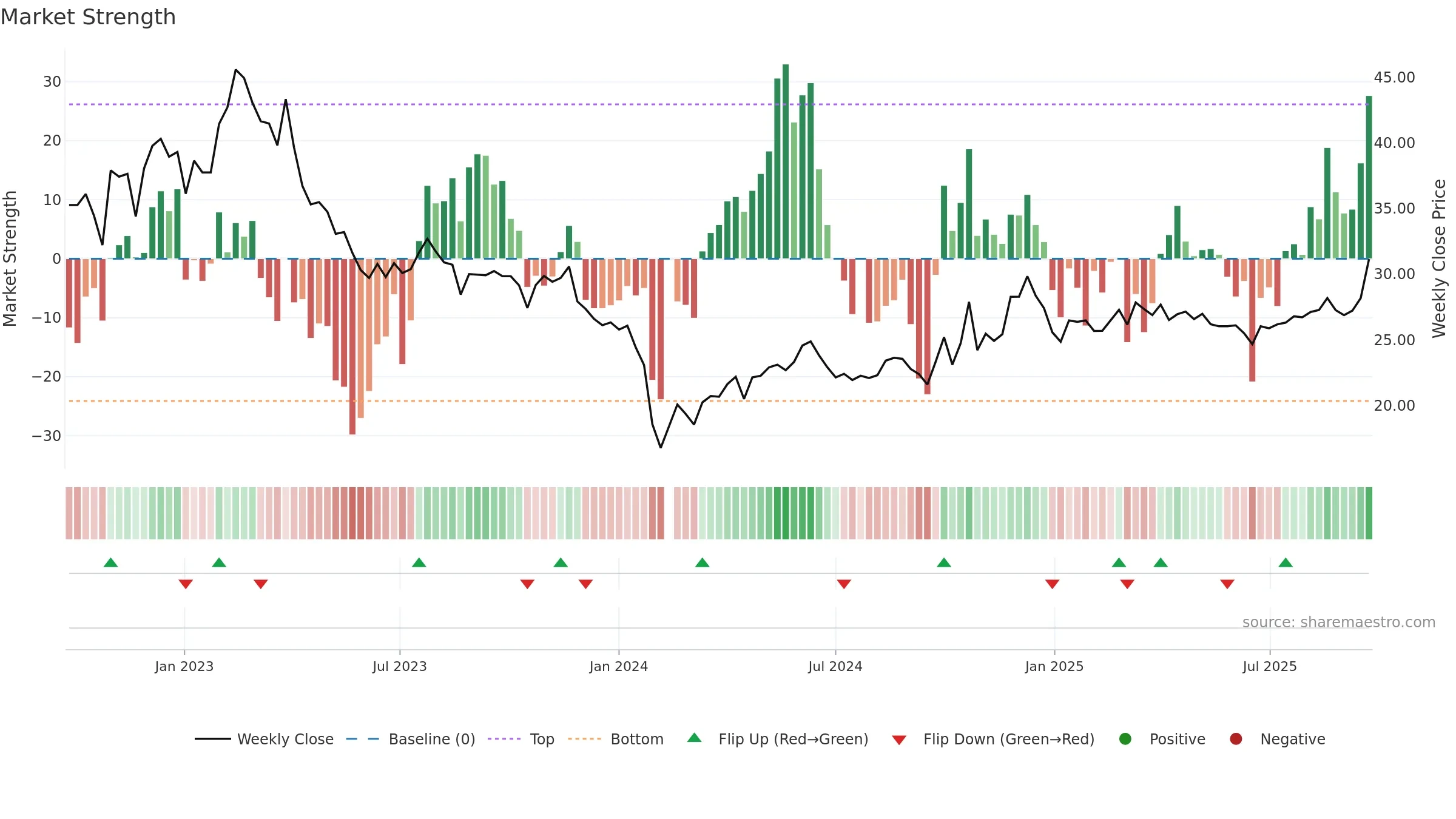Click the flip-up marker just after Jul 2023
This screenshot has height=819, width=1456.
pyautogui.click(x=419, y=562)
